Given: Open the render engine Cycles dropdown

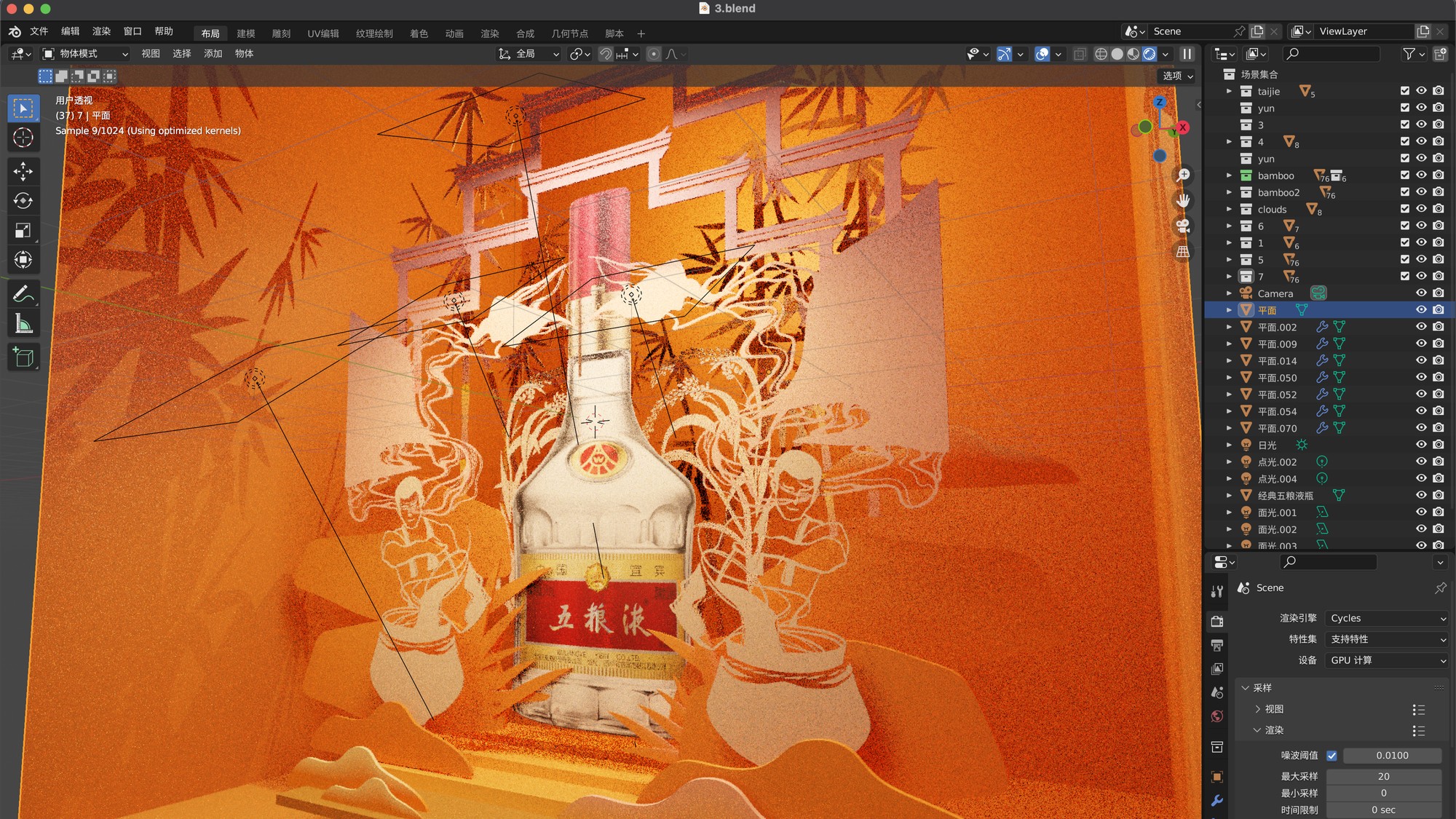Looking at the screenshot, I should click(x=1386, y=618).
